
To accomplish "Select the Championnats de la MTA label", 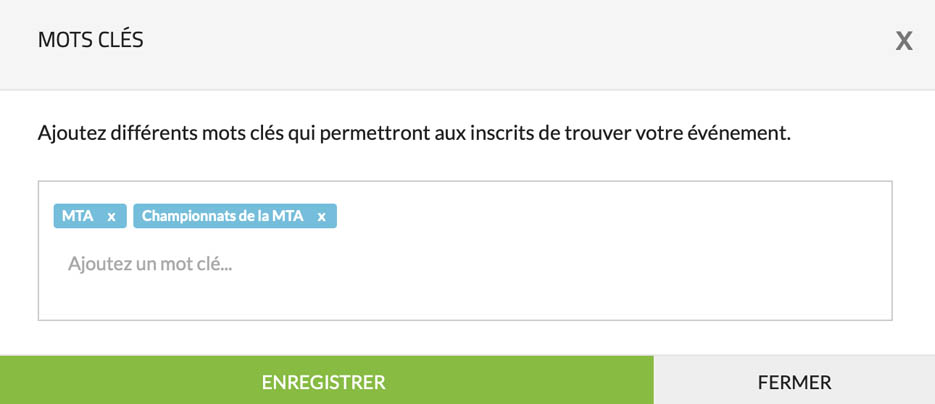I will tap(222, 216).
